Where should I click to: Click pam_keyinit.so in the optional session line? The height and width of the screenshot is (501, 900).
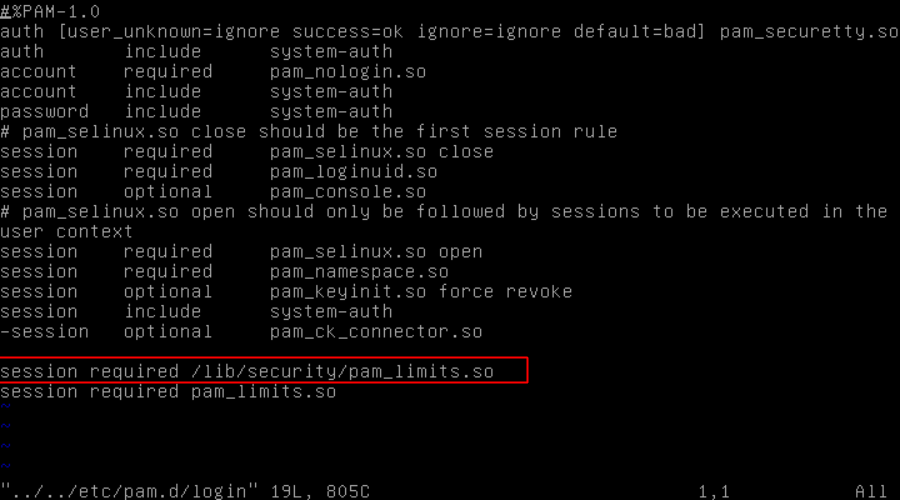click(x=341, y=291)
